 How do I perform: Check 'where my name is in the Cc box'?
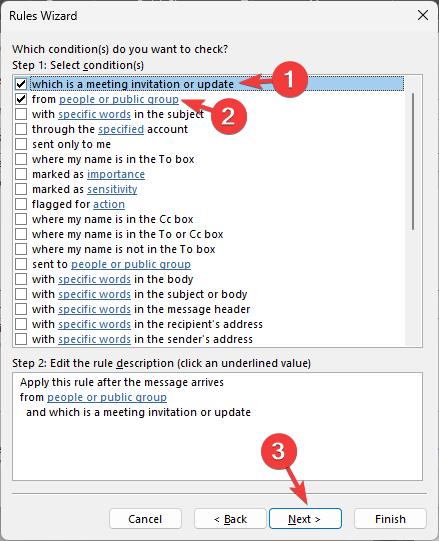[21, 219]
